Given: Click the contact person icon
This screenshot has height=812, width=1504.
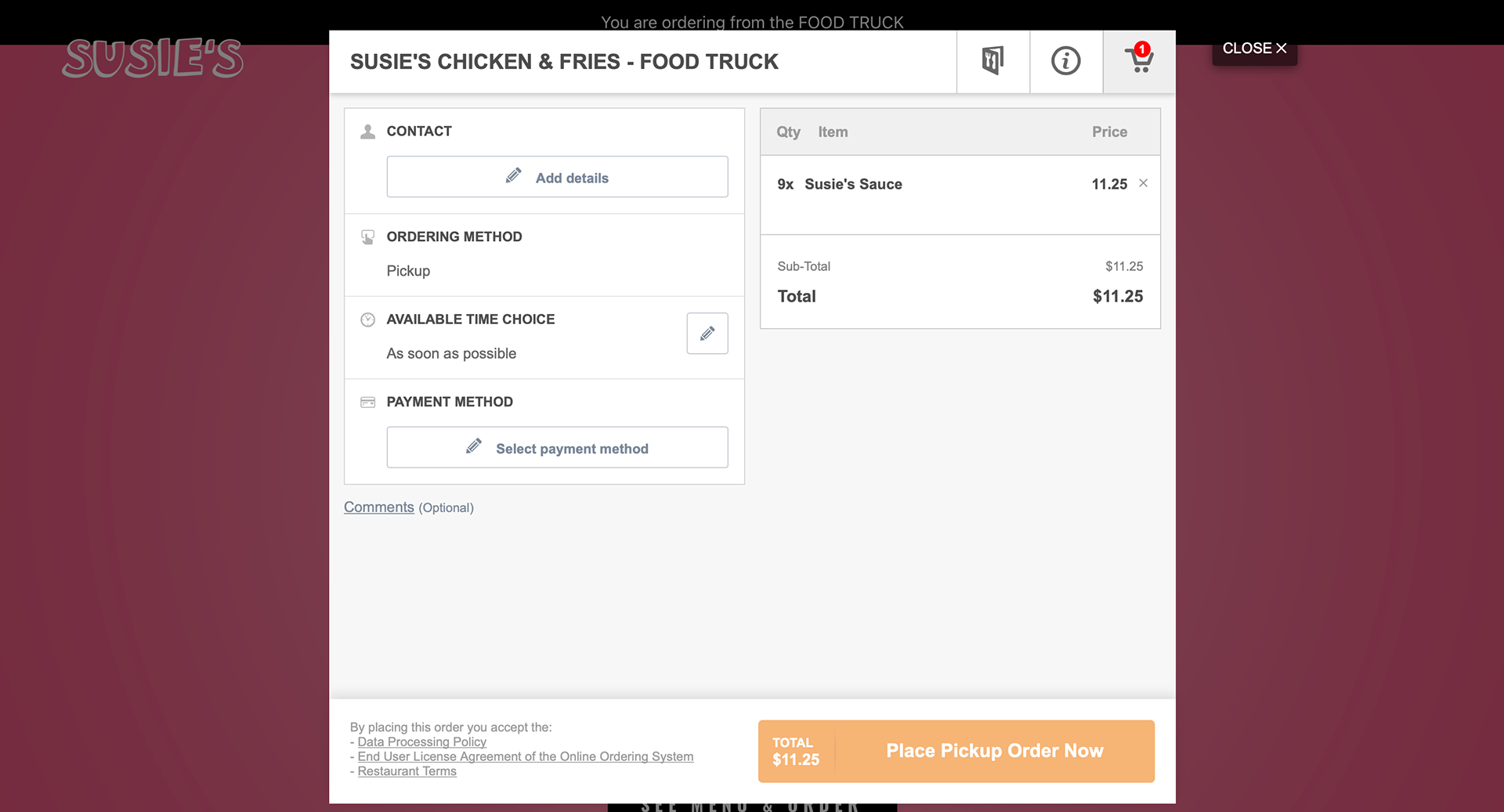Looking at the screenshot, I should point(367,132).
